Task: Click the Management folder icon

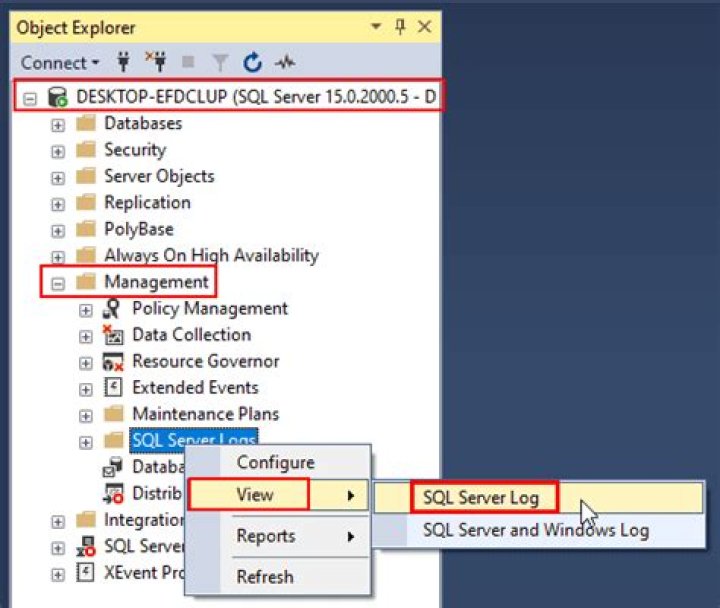Action: [86, 281]
